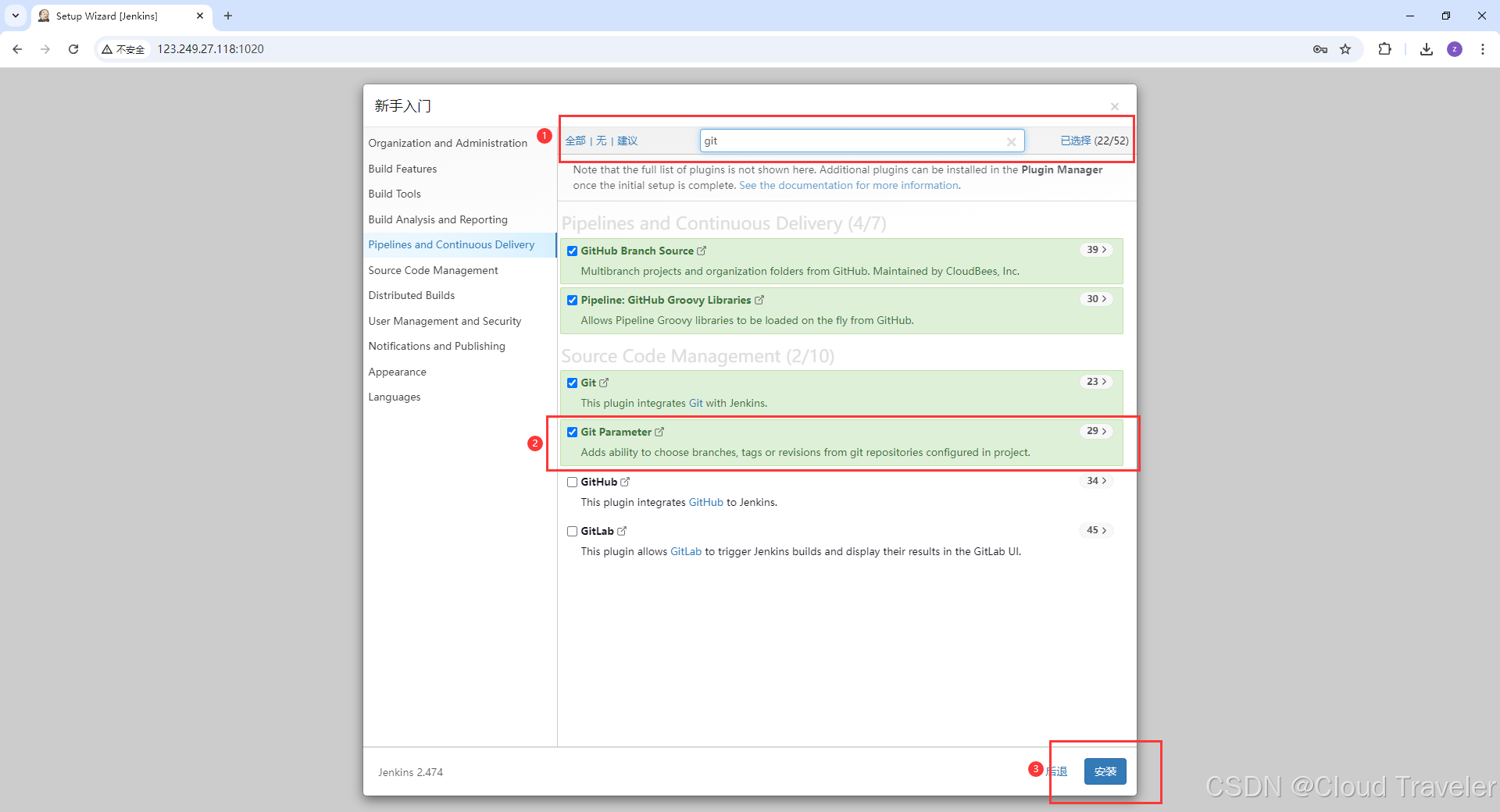Open GitHub link in plugin description
This screenshot has height=812, width=1500.
tap(705, 502)
